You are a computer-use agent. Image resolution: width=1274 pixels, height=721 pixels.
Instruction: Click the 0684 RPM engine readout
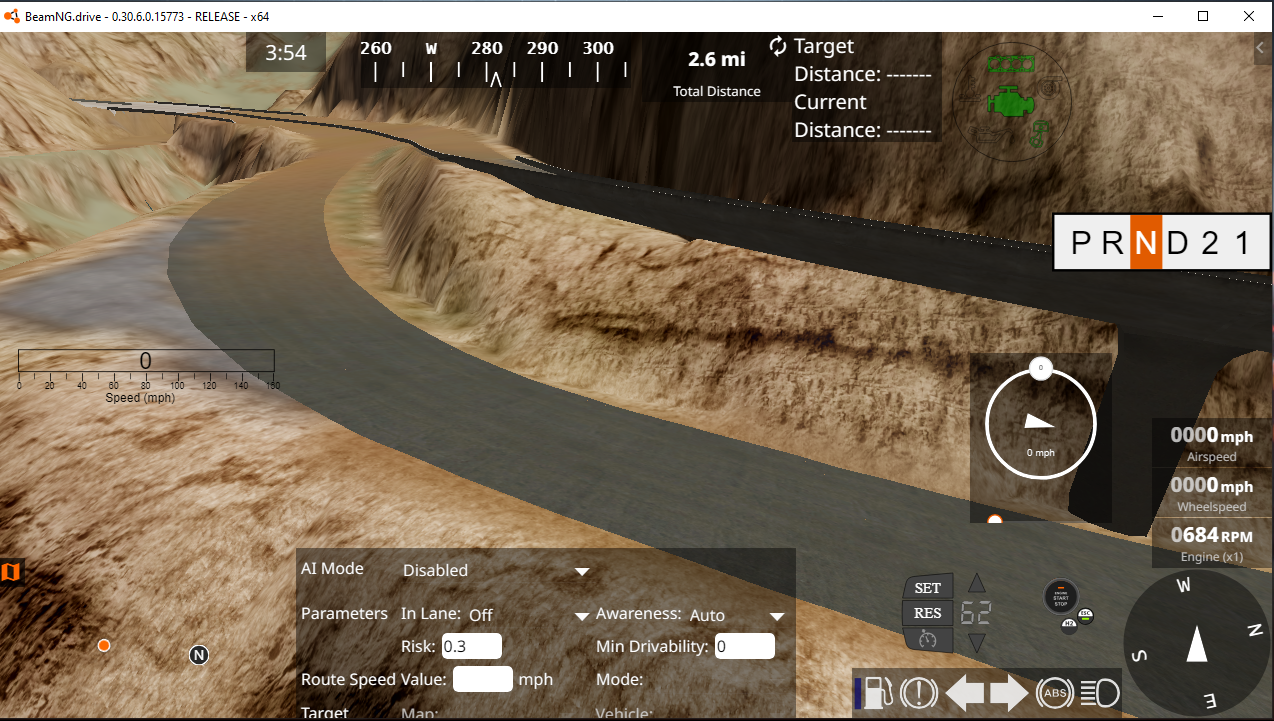pos(1212,543)
